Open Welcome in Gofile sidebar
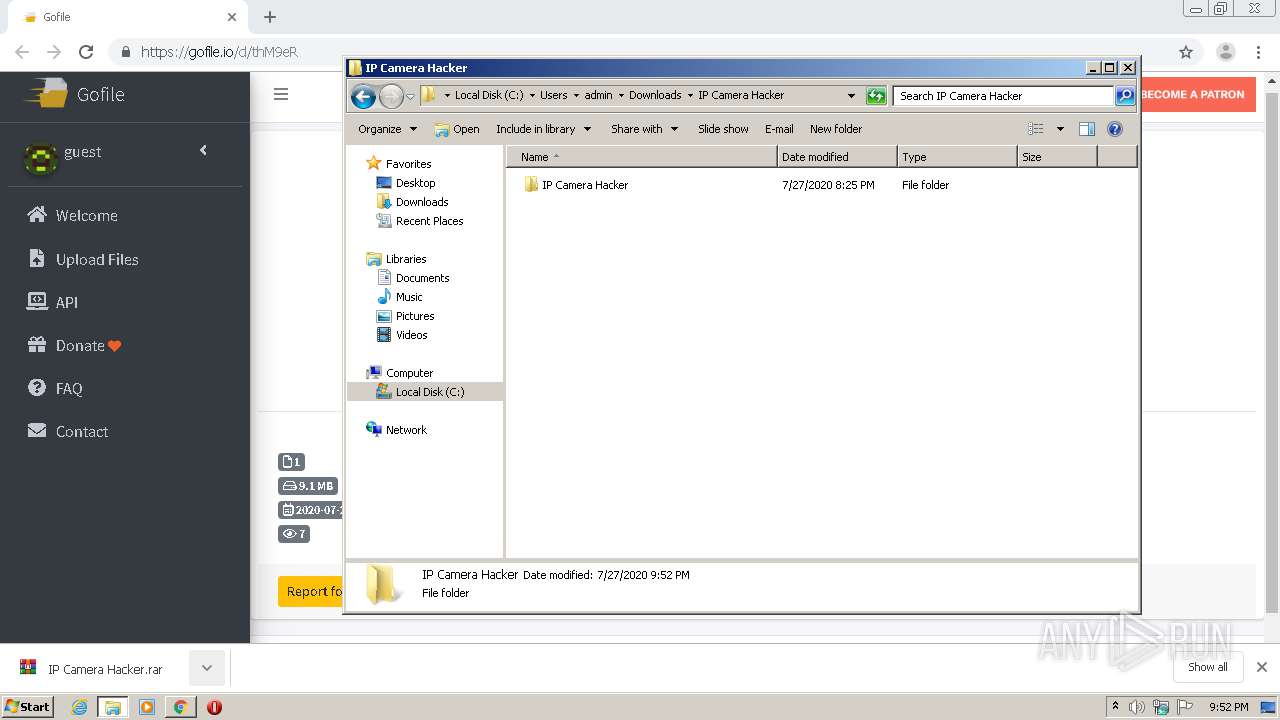1280x720 pixels. [73, 215]
